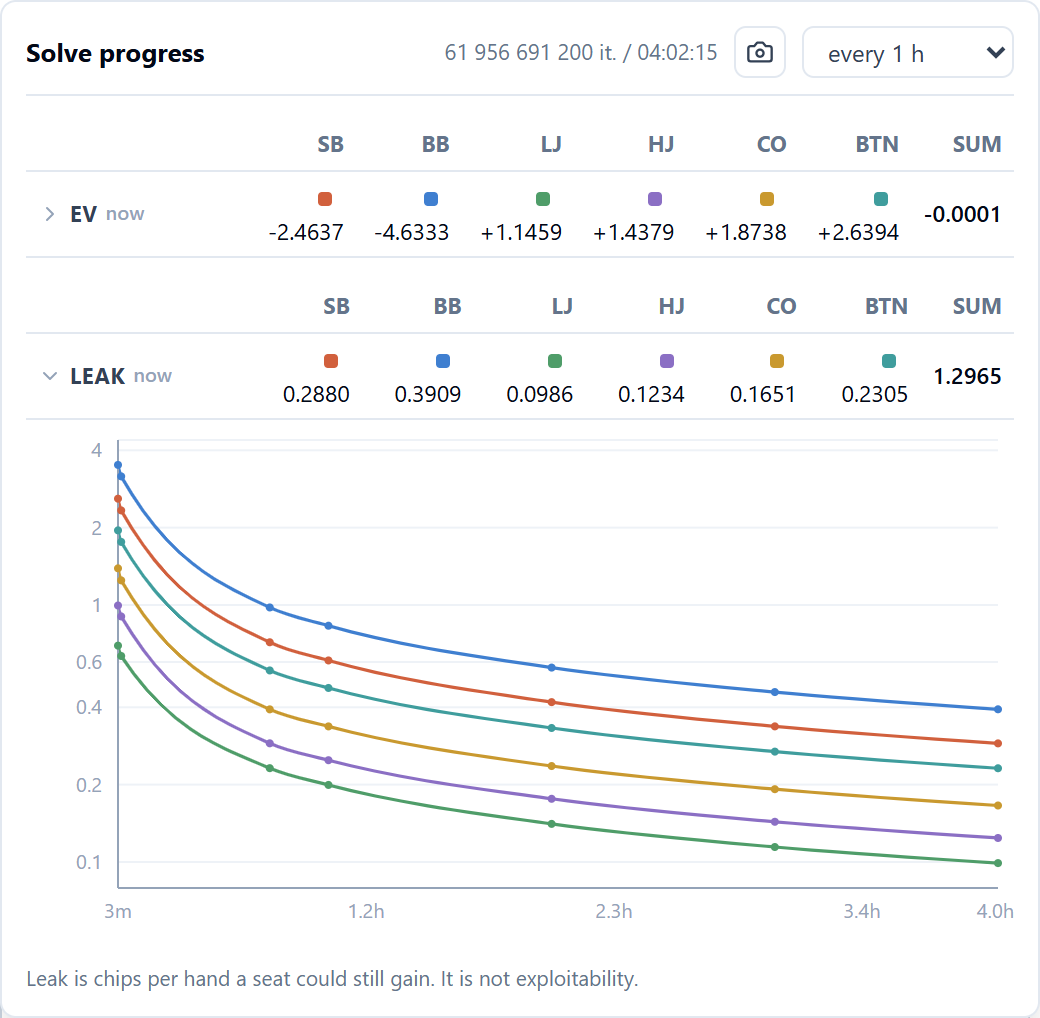
Task: Collapse the LEAK row chevron
Action: coord(50,376)
